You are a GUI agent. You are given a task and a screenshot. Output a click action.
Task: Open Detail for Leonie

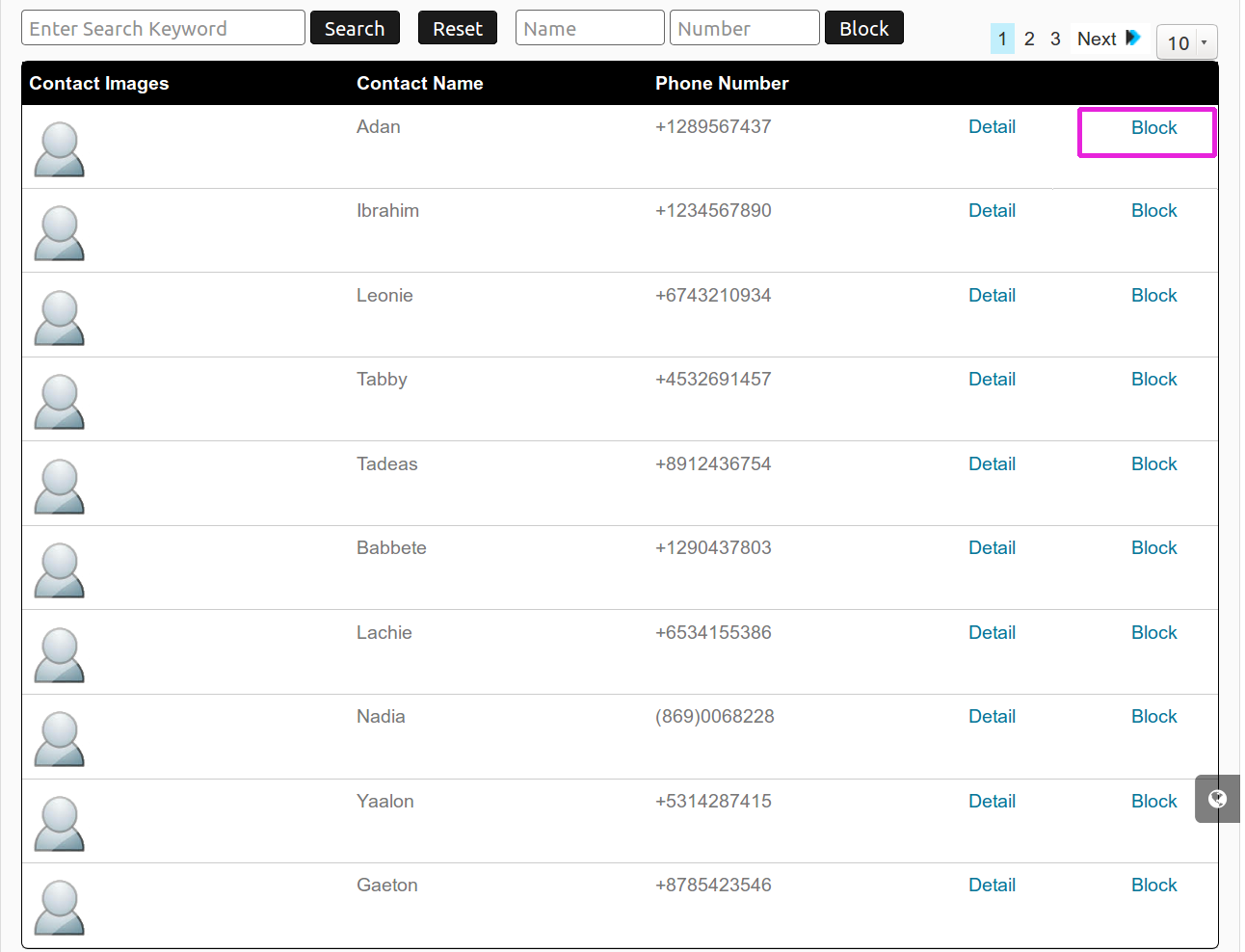point(992,296)
